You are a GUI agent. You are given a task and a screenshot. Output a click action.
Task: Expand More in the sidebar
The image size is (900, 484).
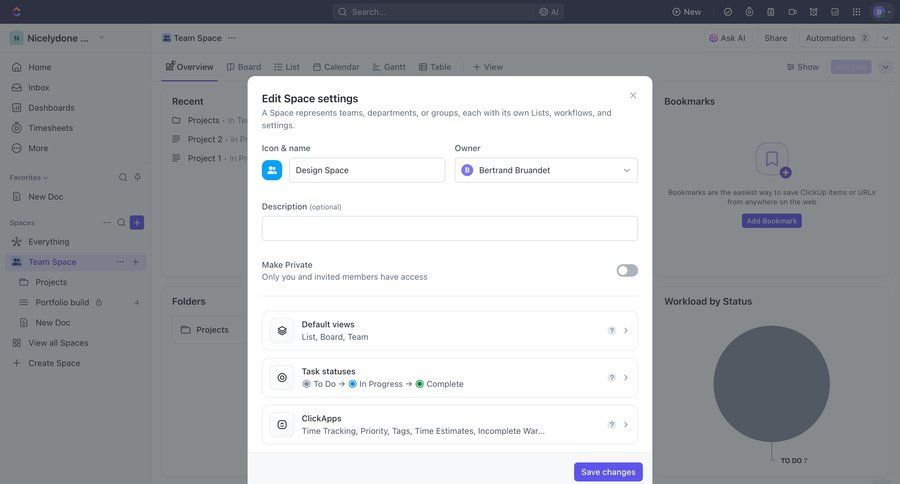(38, 148)
